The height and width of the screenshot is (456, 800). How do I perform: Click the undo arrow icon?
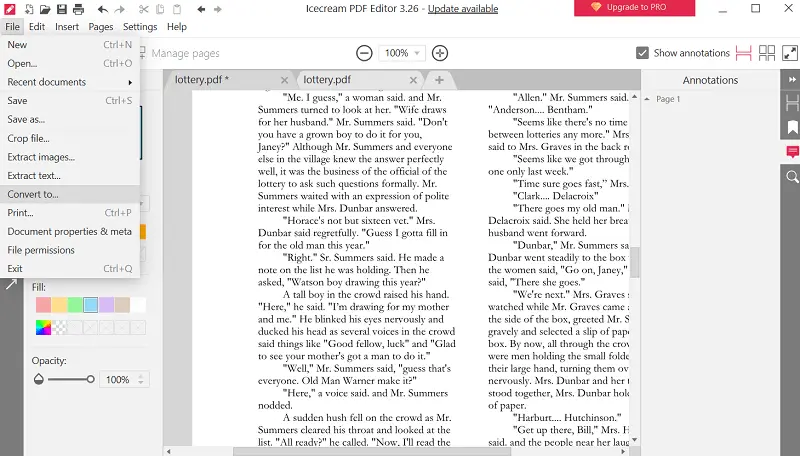(103, 9)
